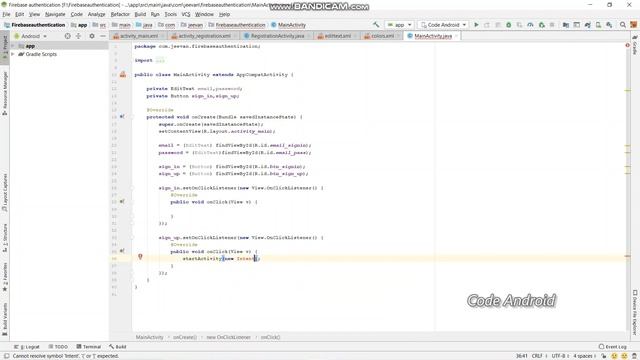Image resolution: width=640 pixels, height=360 pixels.
Task: Open the Logcat tool window
Action: tap(27, 347)
